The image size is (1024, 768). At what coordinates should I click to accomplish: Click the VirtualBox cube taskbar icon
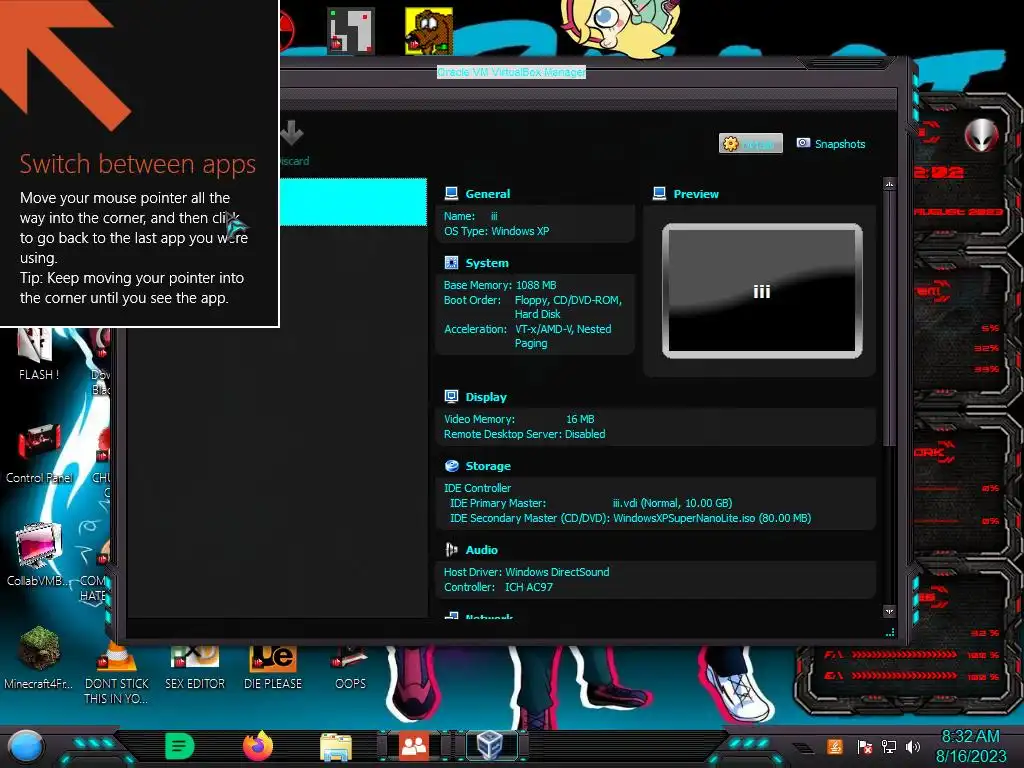(x=490, y=746)
